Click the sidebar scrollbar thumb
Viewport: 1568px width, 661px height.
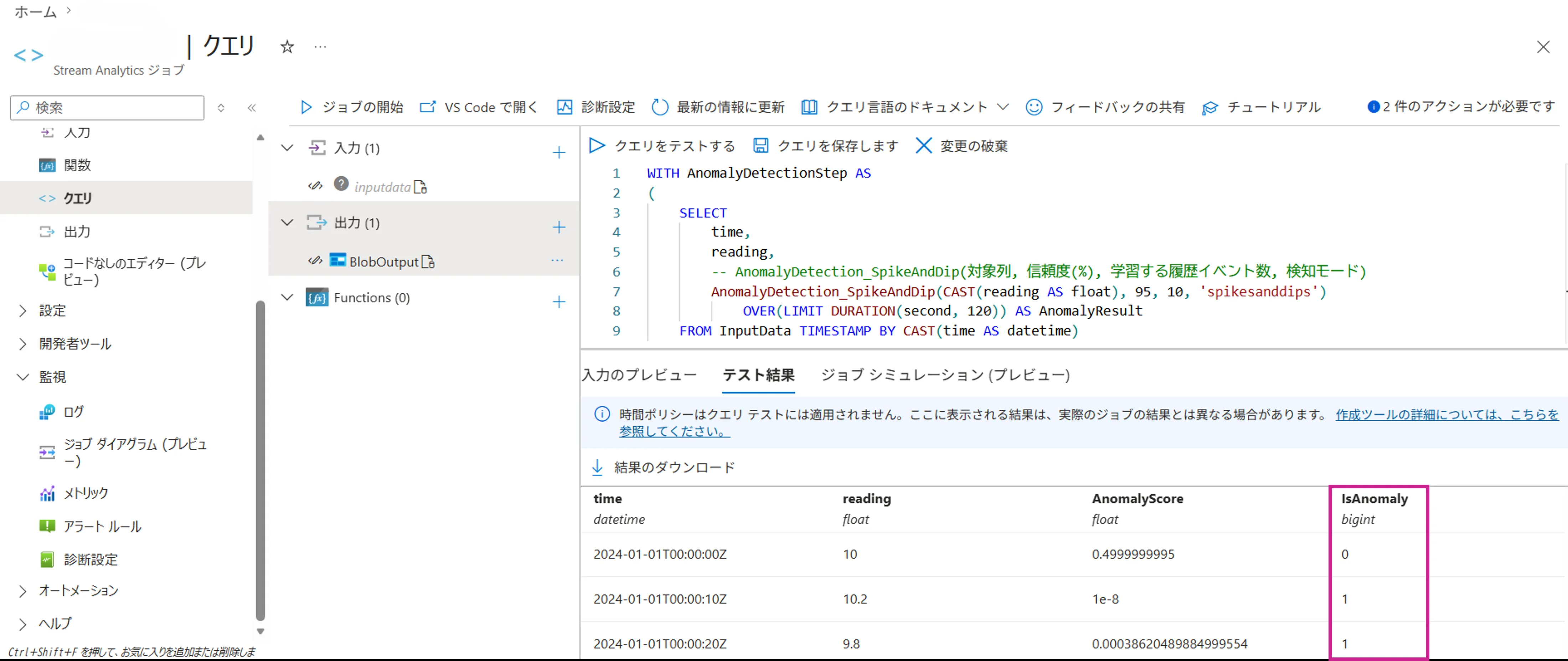coord(261,460)
